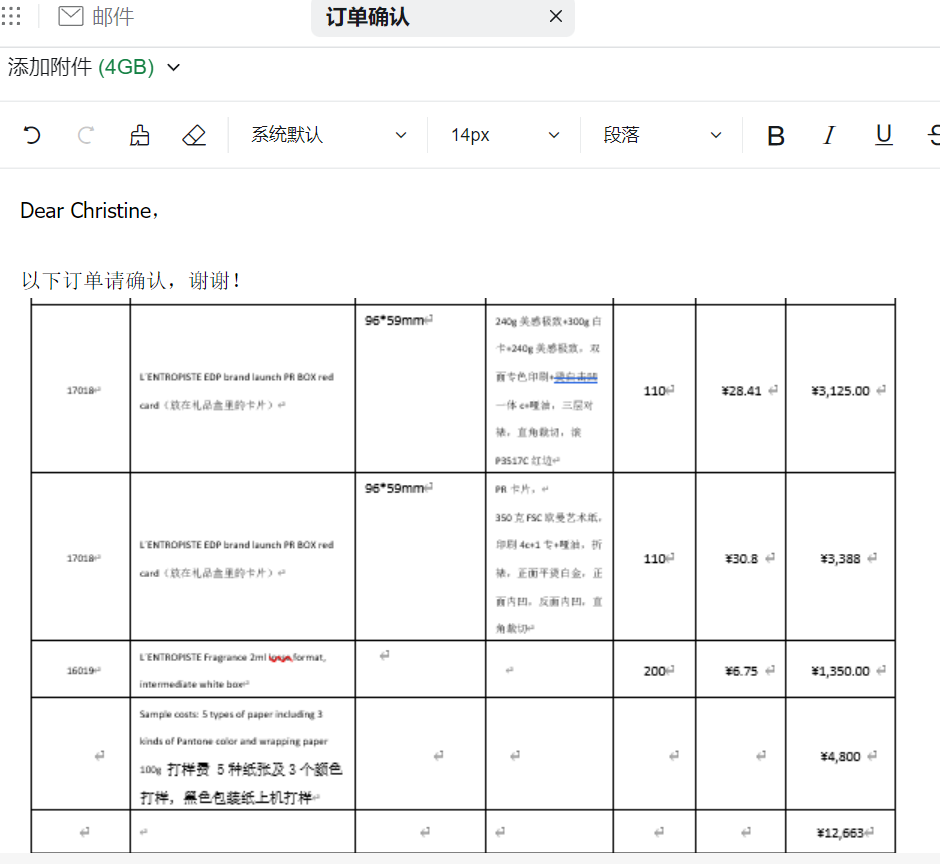Click the ¥3,125.00 total cell

click(x=840, y=389)
